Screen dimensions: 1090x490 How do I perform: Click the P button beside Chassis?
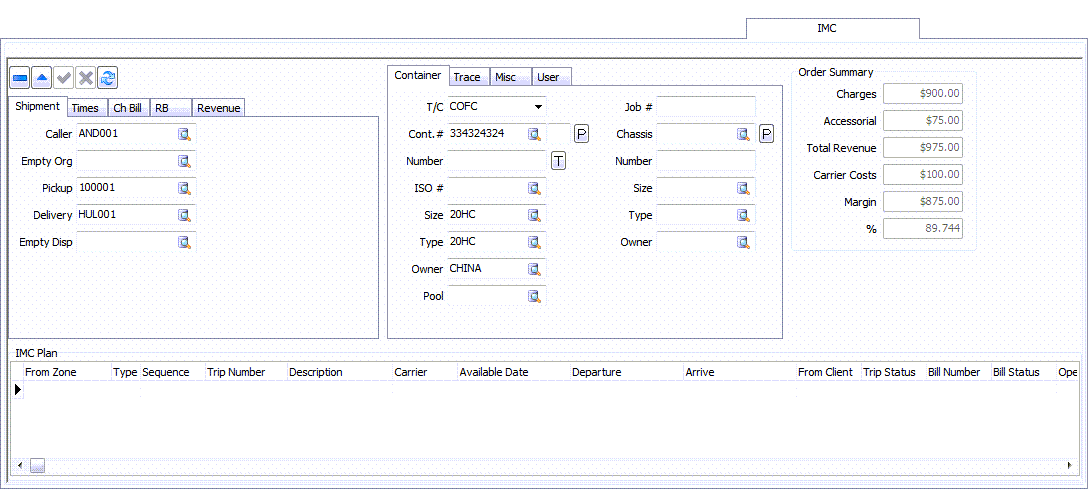pos(766,134)
